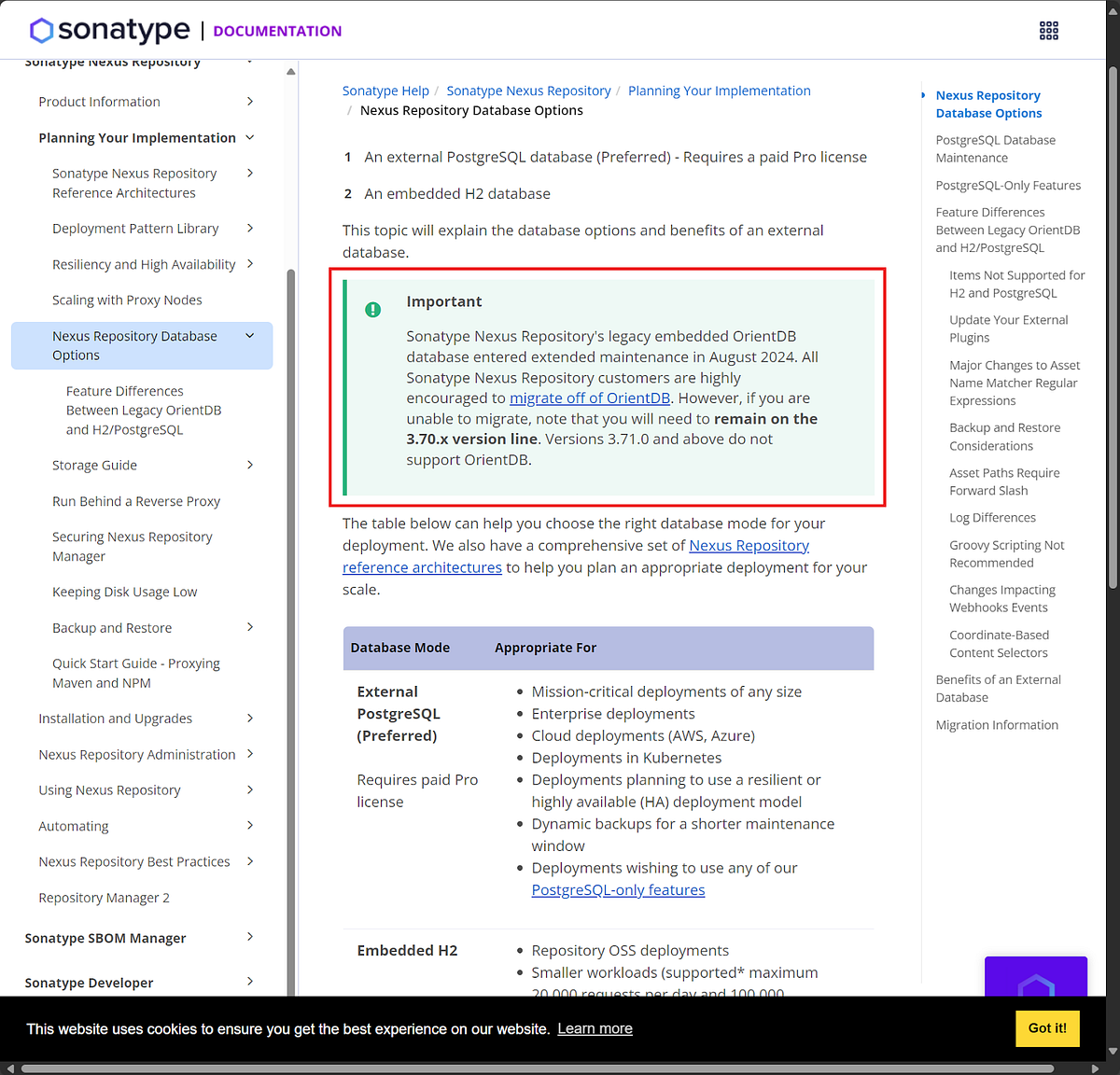Expand Deployment Pattern Library chevron

click(x=250, y=228)
